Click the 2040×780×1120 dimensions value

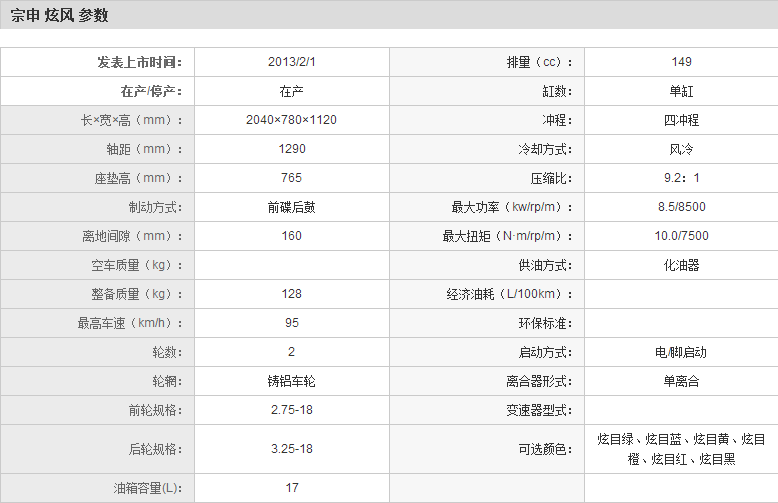292,120
